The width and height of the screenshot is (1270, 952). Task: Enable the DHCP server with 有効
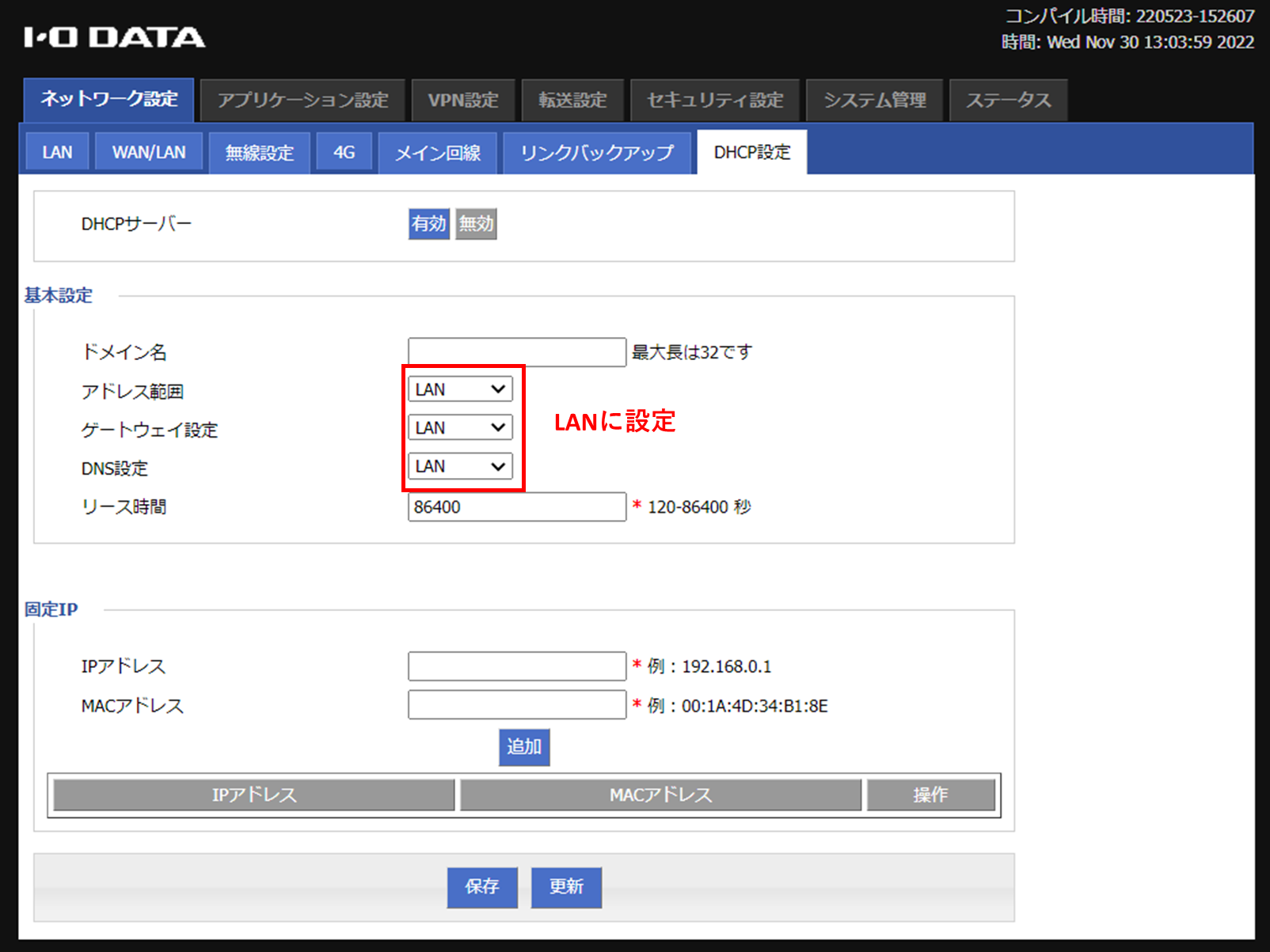pos(428,224)
